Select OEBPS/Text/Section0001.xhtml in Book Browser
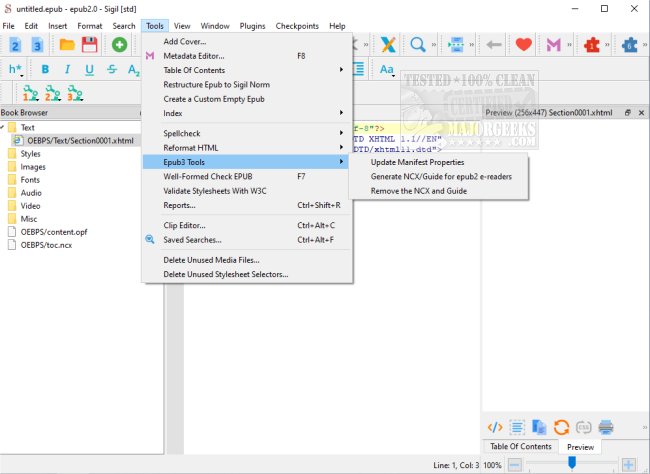The image size is (650, 474). click(x=80, y=141)
